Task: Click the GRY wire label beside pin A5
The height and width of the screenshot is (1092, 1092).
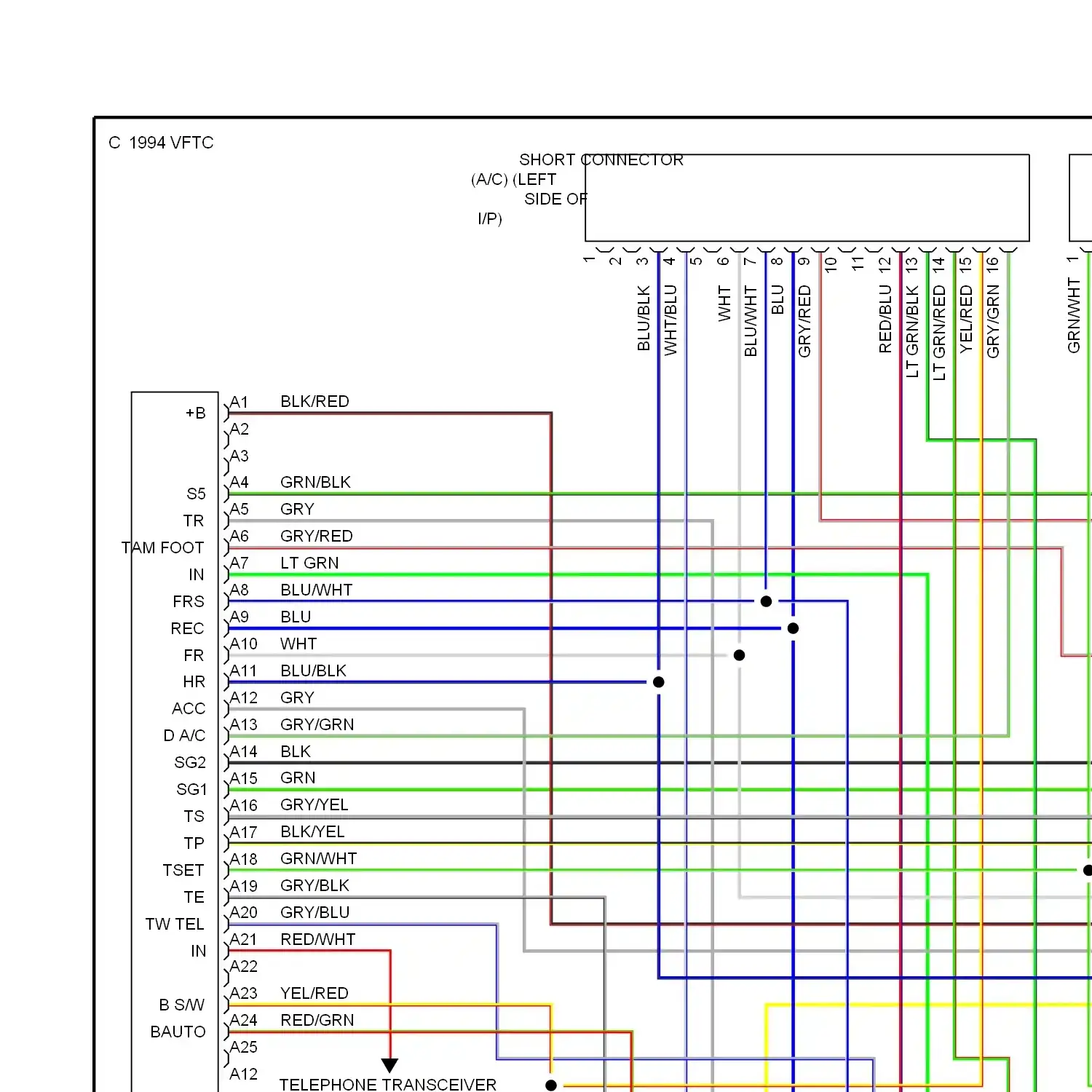Action: click(x=297, y=510)
